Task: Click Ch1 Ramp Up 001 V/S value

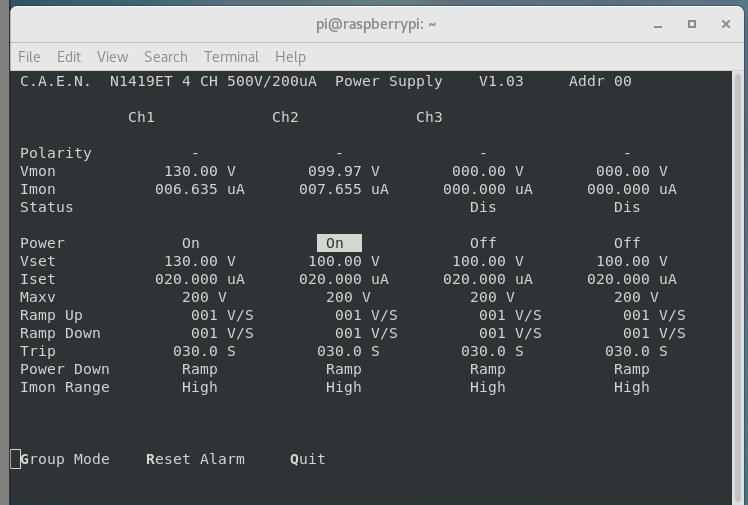Action: [222, 315]
